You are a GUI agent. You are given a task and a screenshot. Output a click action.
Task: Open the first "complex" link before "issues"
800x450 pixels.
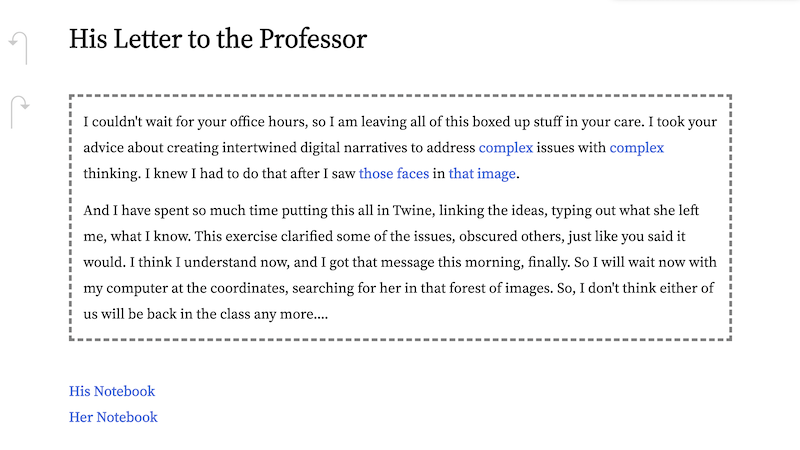click(506, 148)
